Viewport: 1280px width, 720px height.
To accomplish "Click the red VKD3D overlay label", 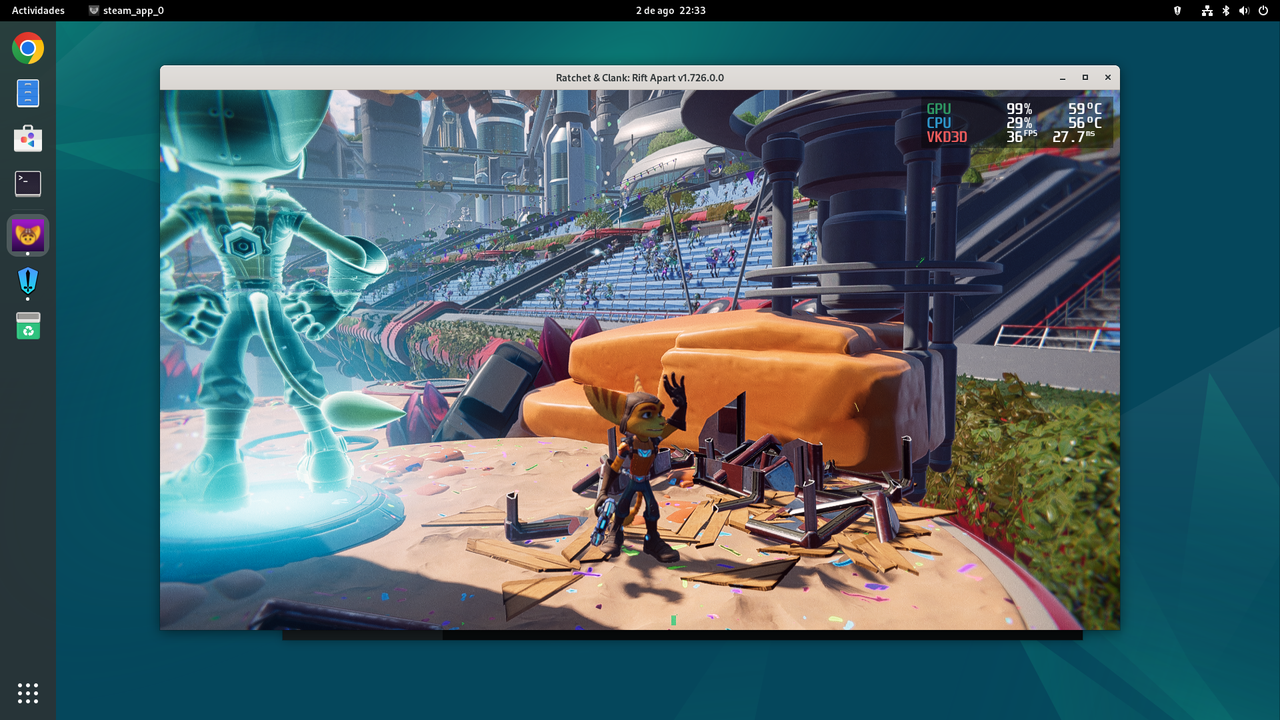I will coord(947,137).
